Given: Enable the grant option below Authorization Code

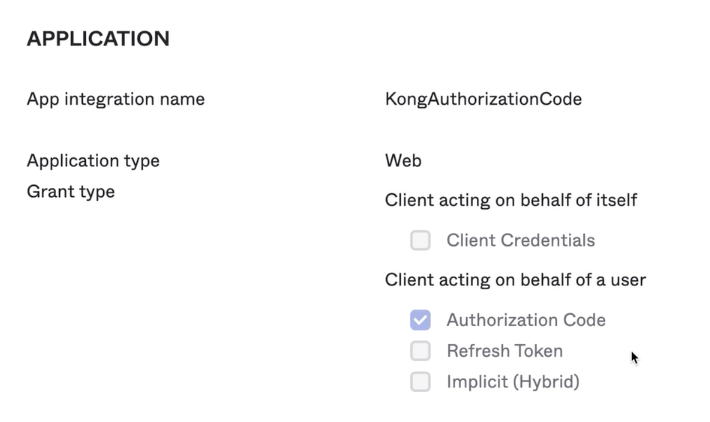Looking at the screenshot, I should 420,351.
